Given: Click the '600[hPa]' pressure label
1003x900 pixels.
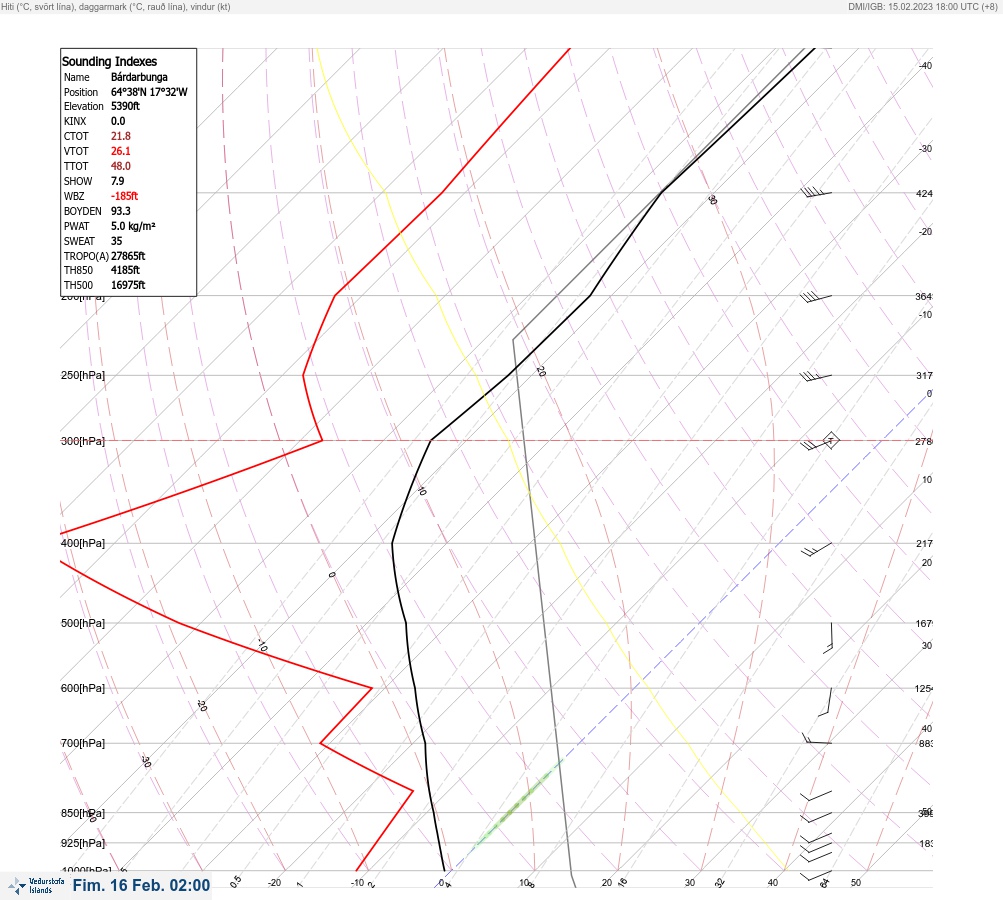Looking at the screenshot, I should (x=83, y=688).
